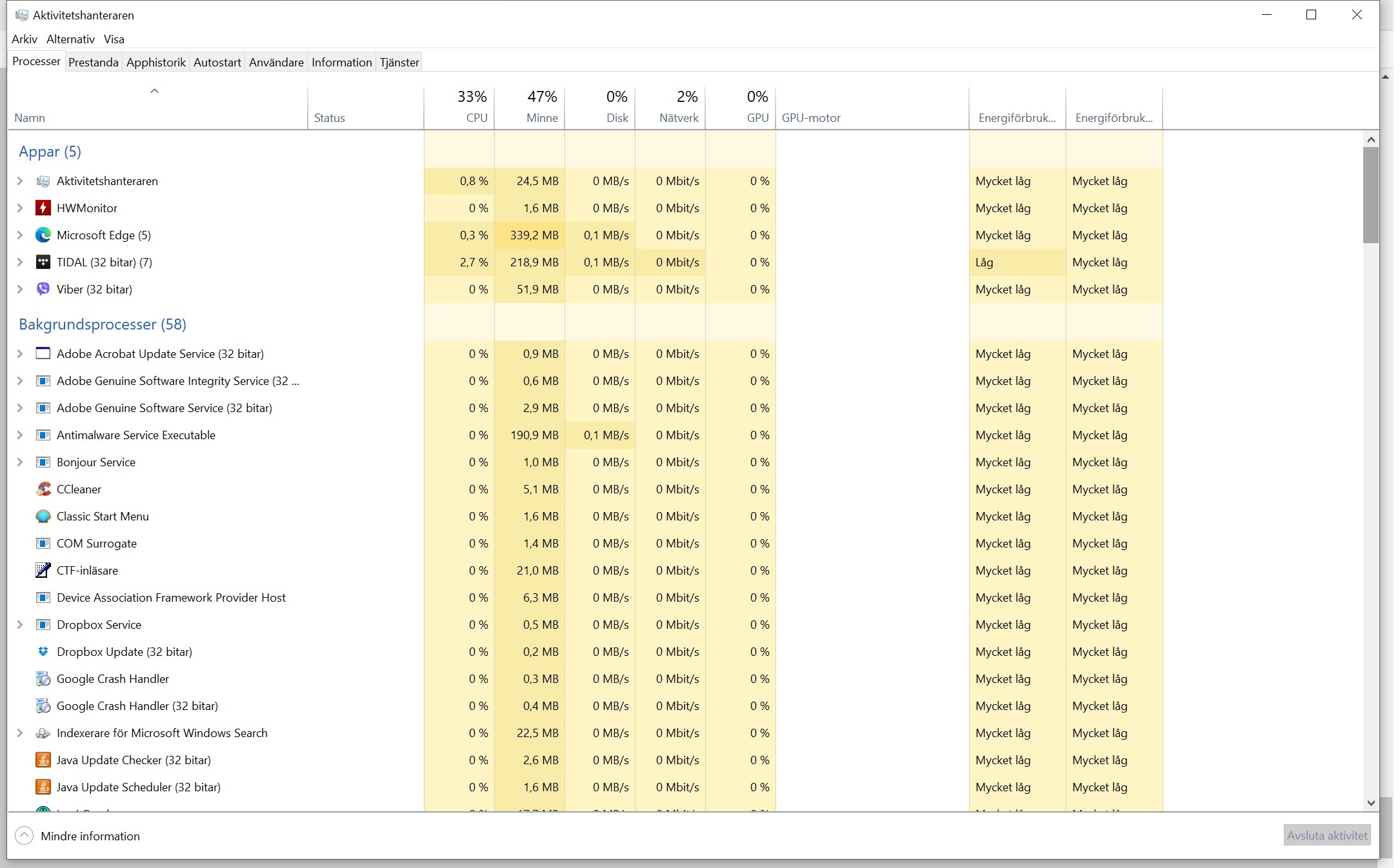Screen dimensions: 1400x868
Task: Click the CCleaner process icon
Action: 43,489
